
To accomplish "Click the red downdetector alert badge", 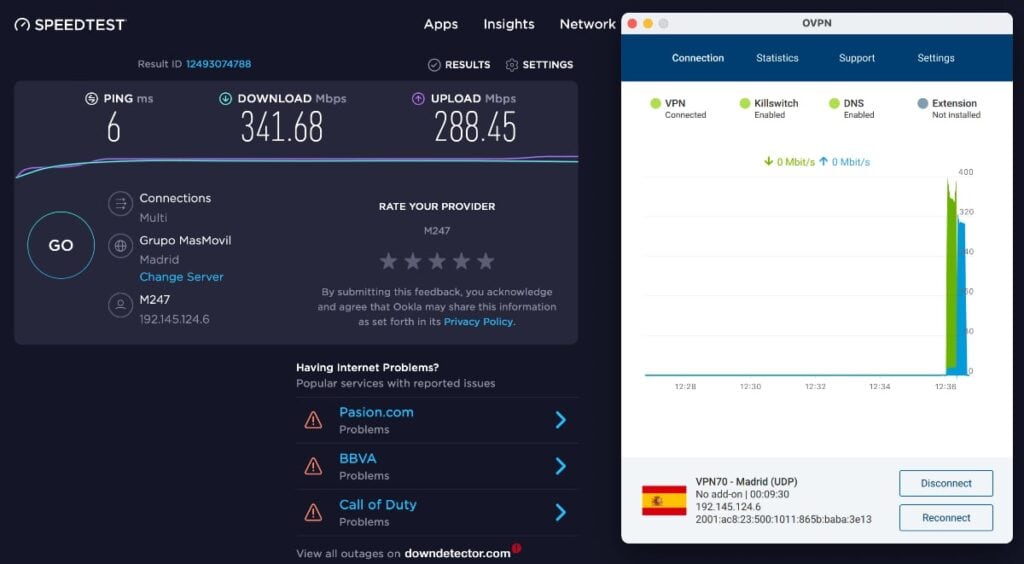I will (x=517, y=548).
